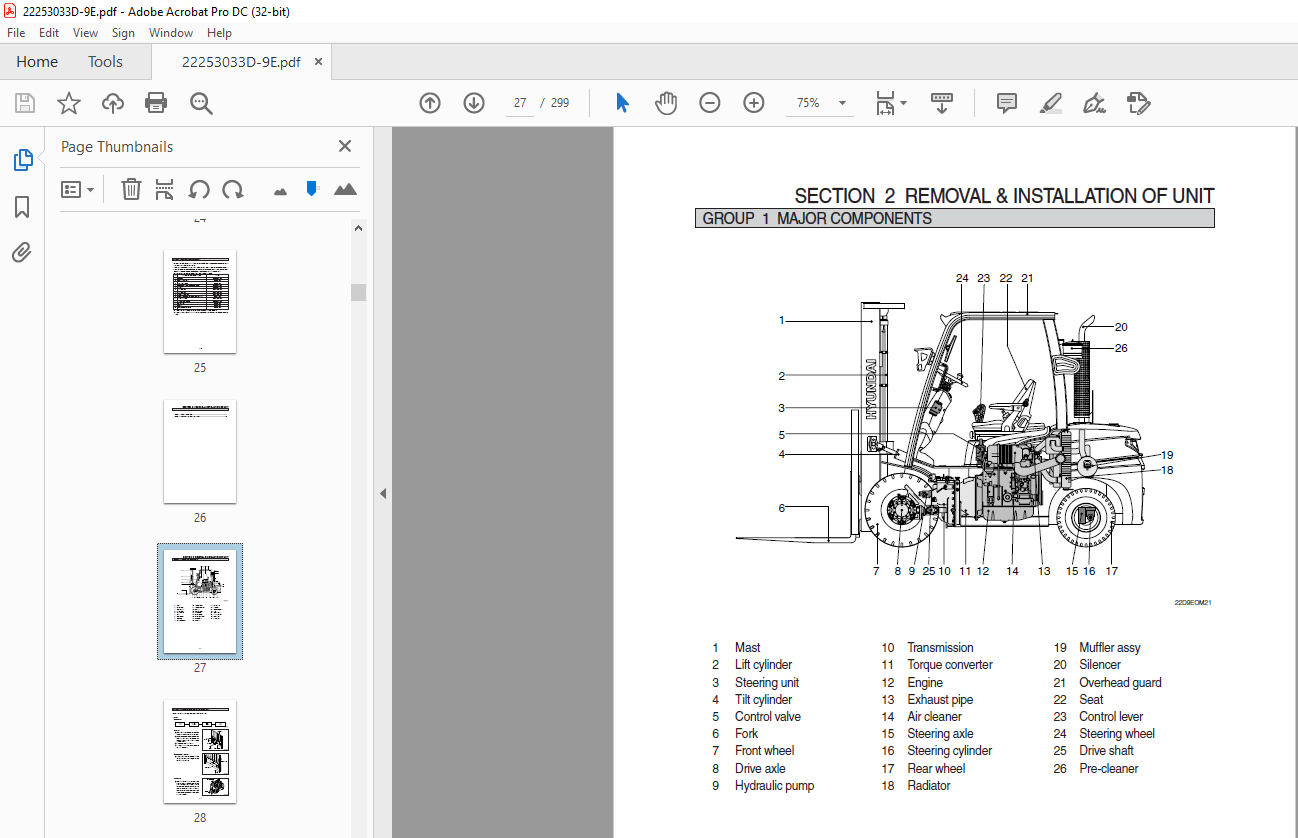This screenshot has height=838, width=1298.
Task: Close the 22253033D-9E.pdf tab
Action: pyautogui.click(x=319, y=62)
